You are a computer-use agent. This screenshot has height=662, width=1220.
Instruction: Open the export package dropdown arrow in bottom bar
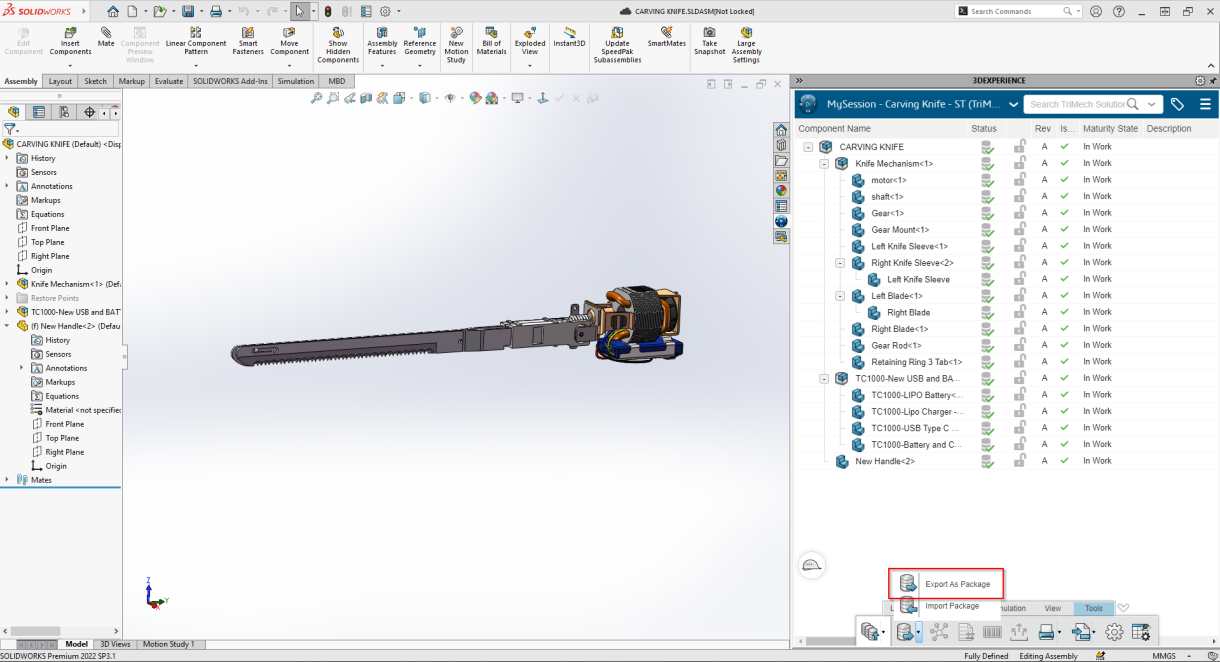919,632
